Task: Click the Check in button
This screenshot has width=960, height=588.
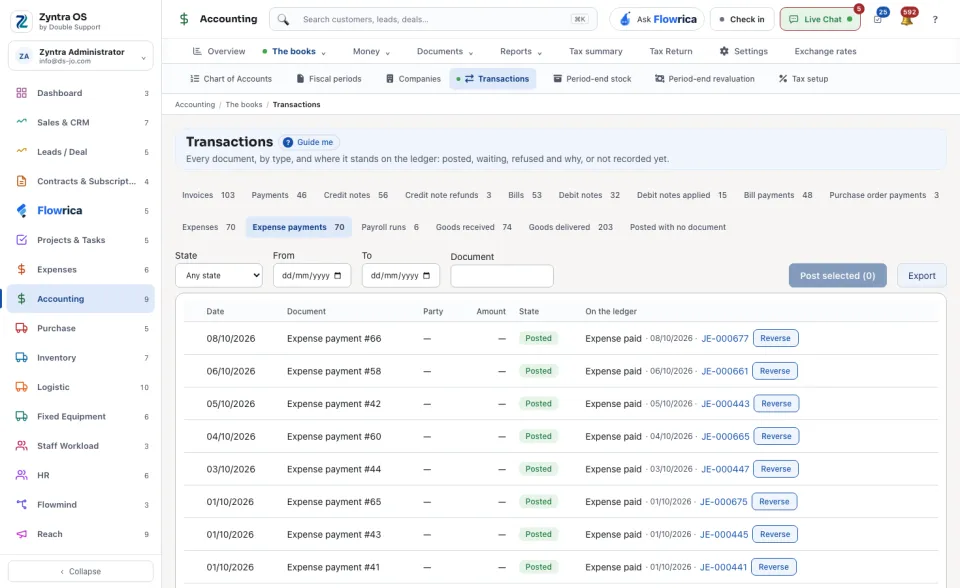Action: [742, 20]
